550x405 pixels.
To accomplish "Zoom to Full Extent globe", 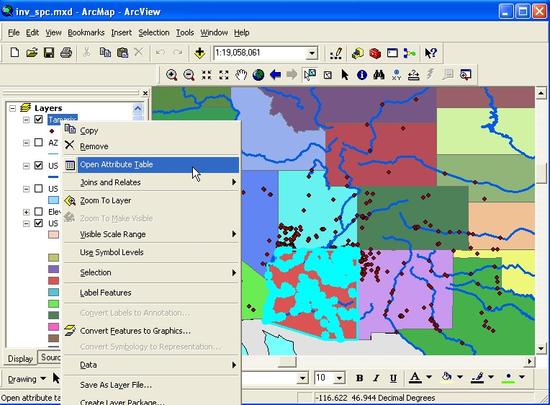I will click(x=258, y=75).
